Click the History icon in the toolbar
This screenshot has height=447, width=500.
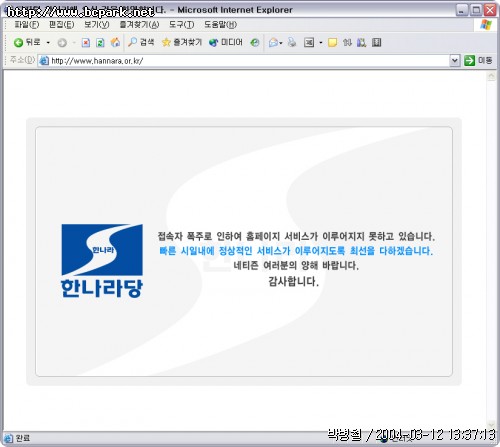point(255,42)
